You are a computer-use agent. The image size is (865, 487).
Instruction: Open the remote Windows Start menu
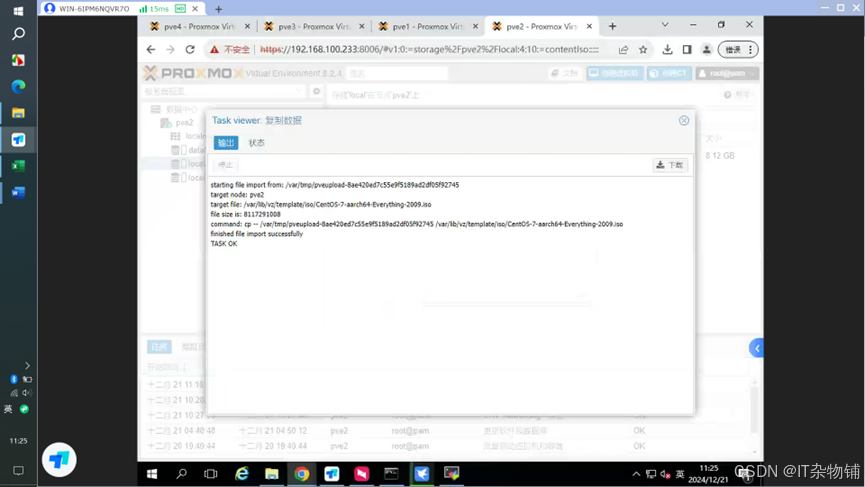pyautogui.click(x=152, y=474)
